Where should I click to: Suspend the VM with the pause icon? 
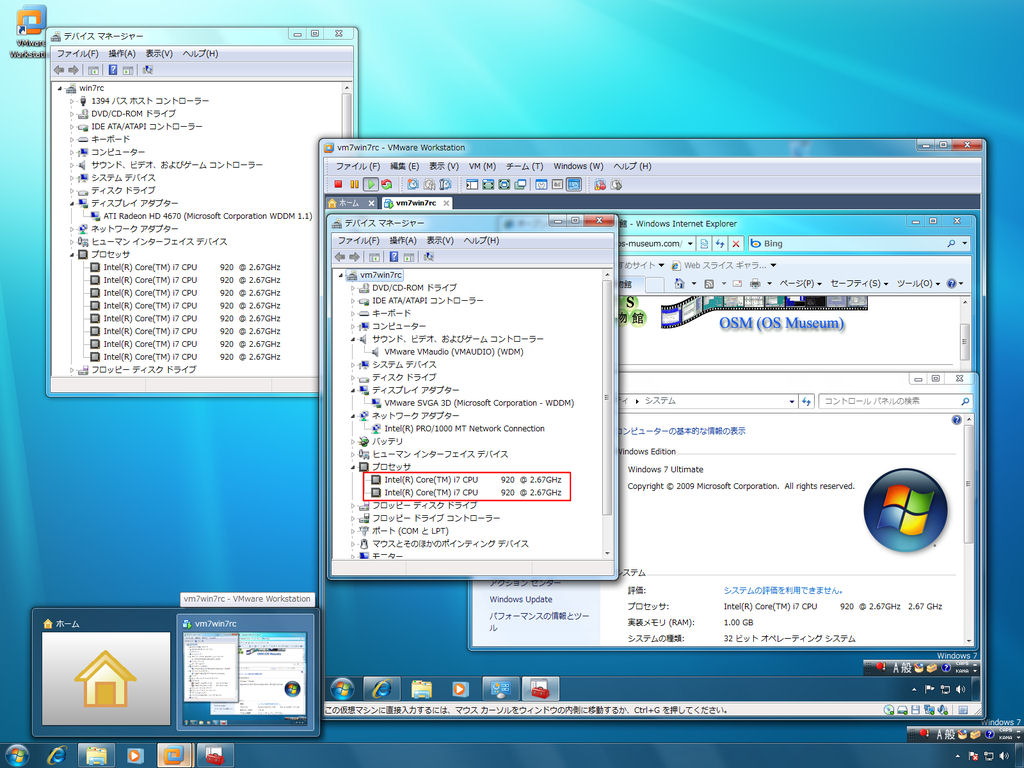(354, 185)
